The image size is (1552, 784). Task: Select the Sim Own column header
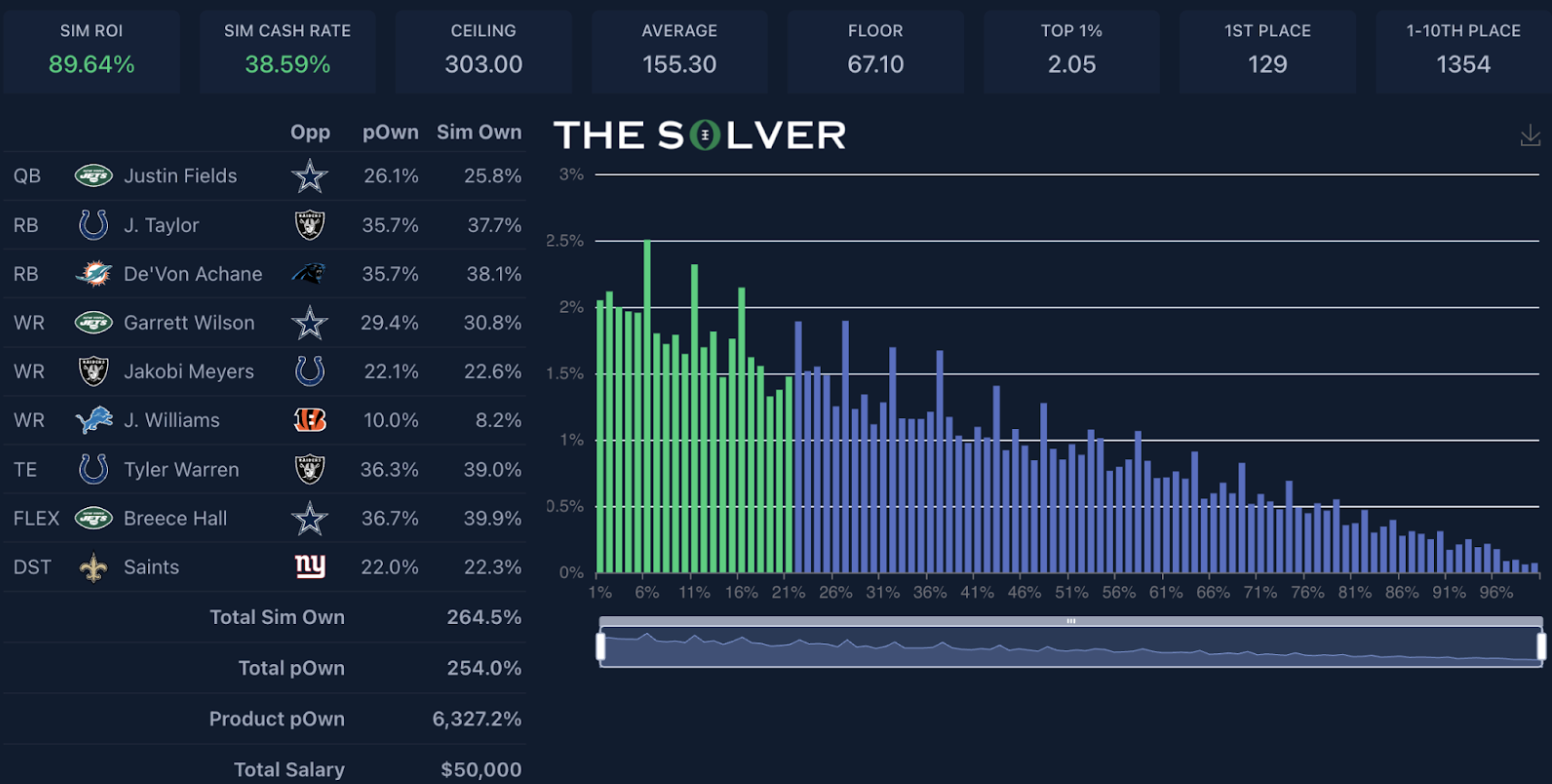pyautogui.click(x=478, y=132)
